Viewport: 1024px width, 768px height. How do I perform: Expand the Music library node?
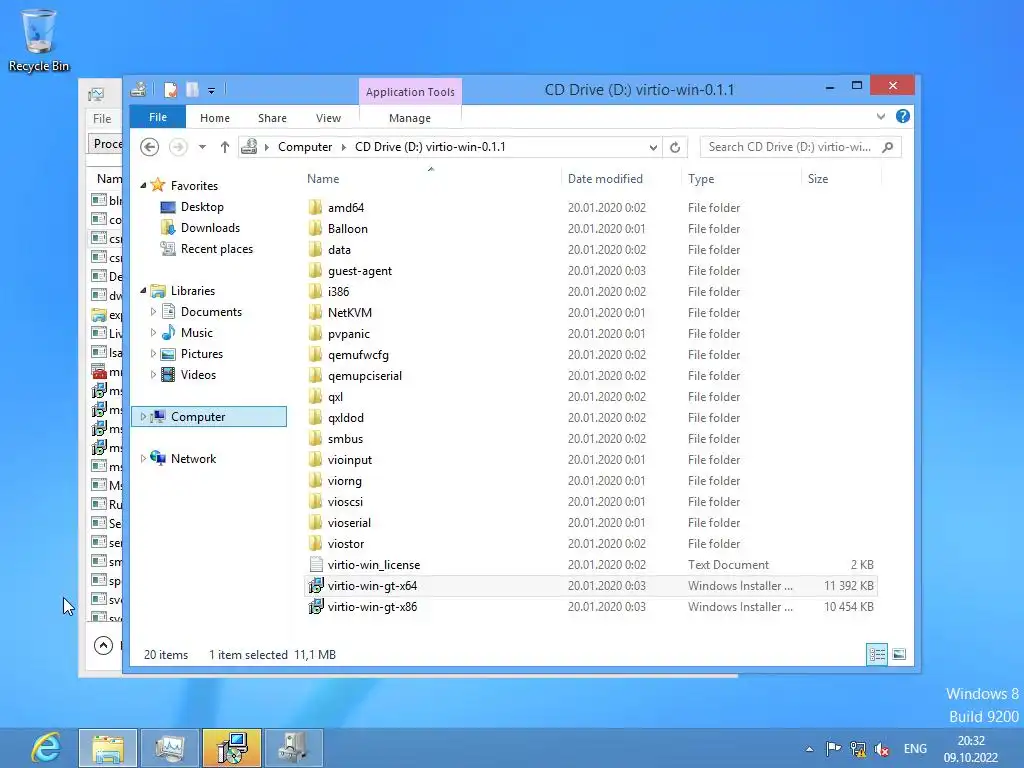point(153,332)
